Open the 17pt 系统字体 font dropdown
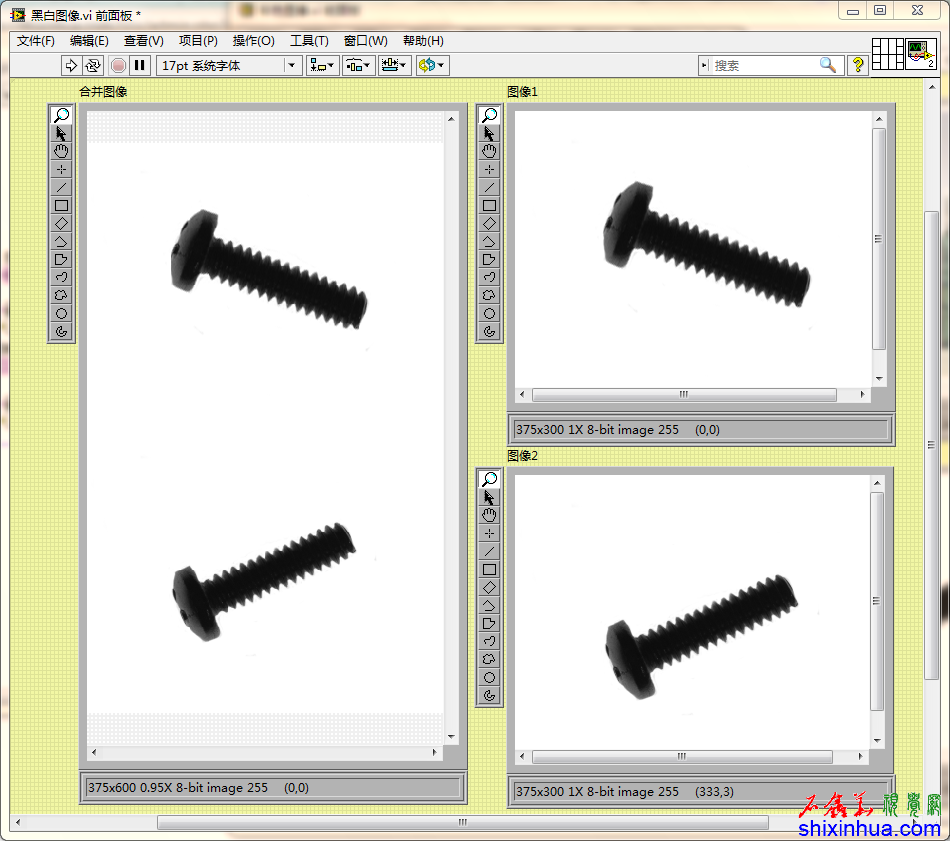This screenshot has width=950, height=841. 229,65
